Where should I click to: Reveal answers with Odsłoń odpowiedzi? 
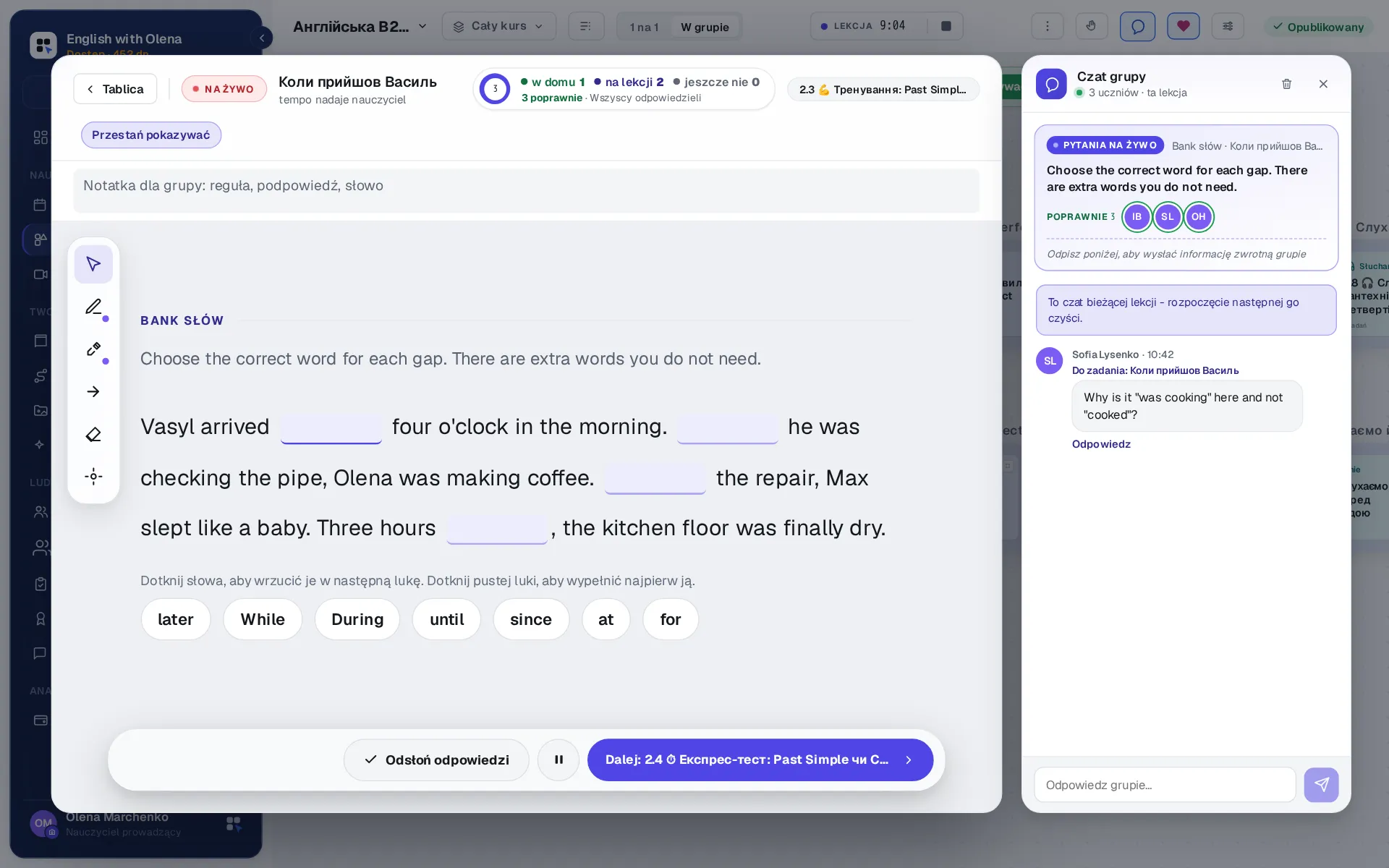(x=436, y=759)
